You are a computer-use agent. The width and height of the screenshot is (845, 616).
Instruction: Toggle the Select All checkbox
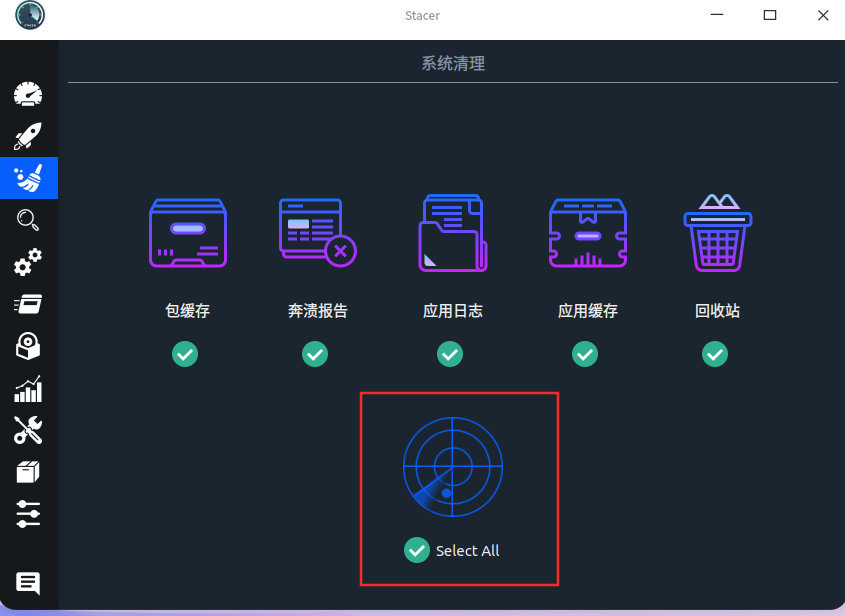pos(417,550)
